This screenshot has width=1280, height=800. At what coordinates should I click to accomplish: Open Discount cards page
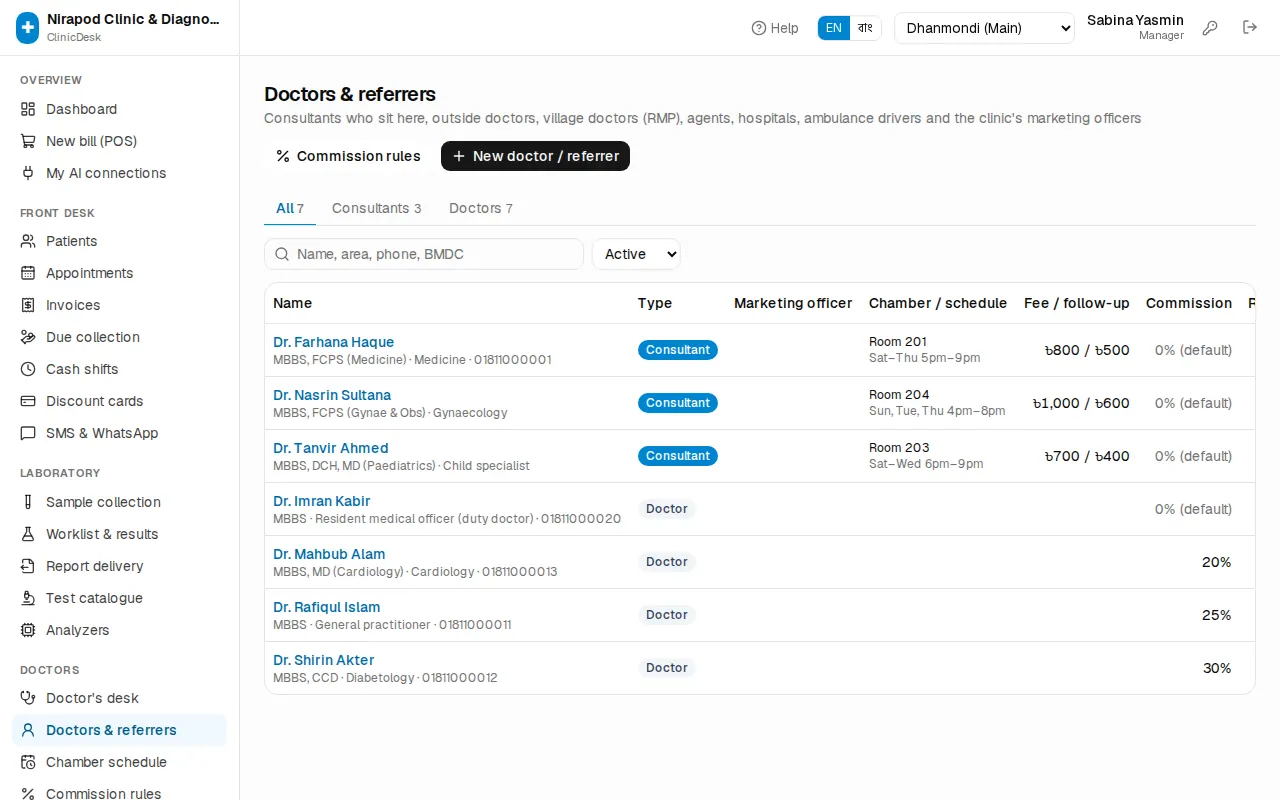pyautogui.click(x=119, y=401)
